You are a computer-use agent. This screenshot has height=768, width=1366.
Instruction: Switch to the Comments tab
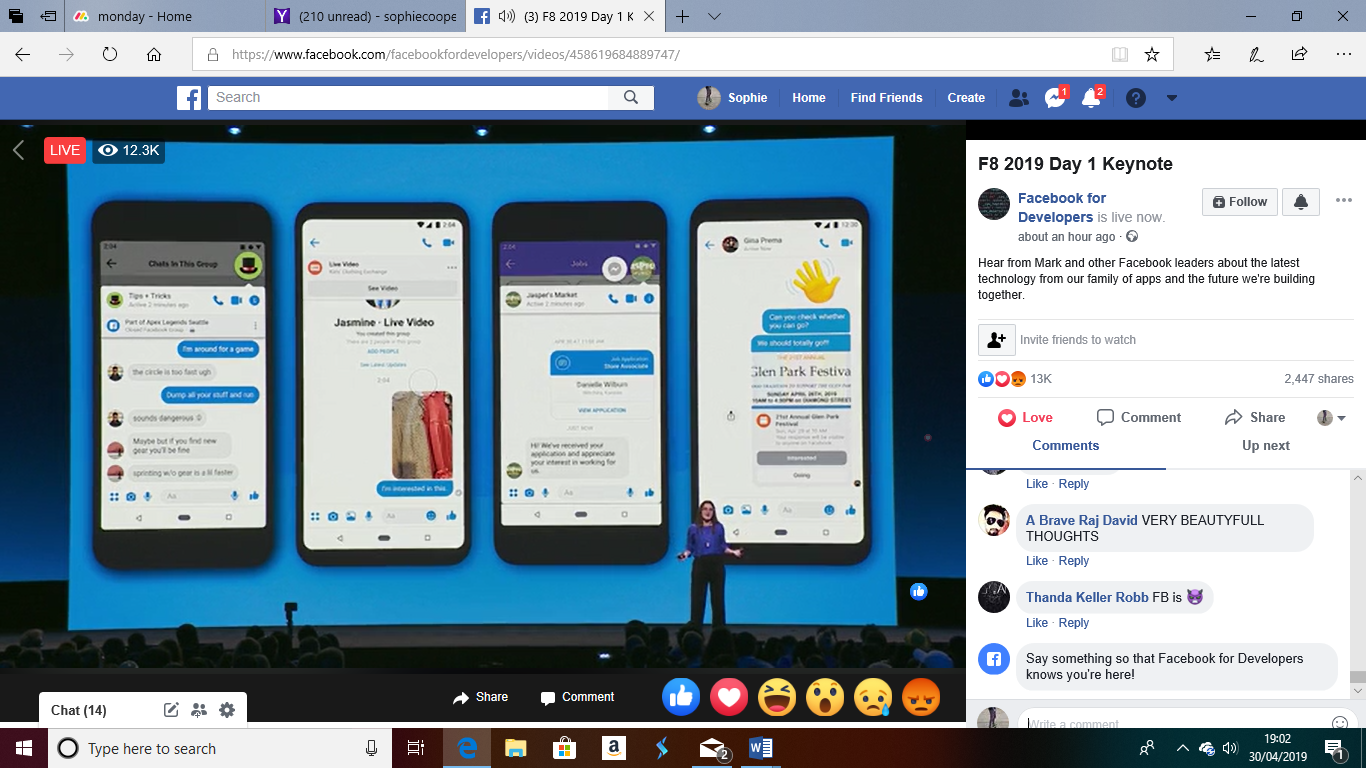click(x=1065, y=446)
